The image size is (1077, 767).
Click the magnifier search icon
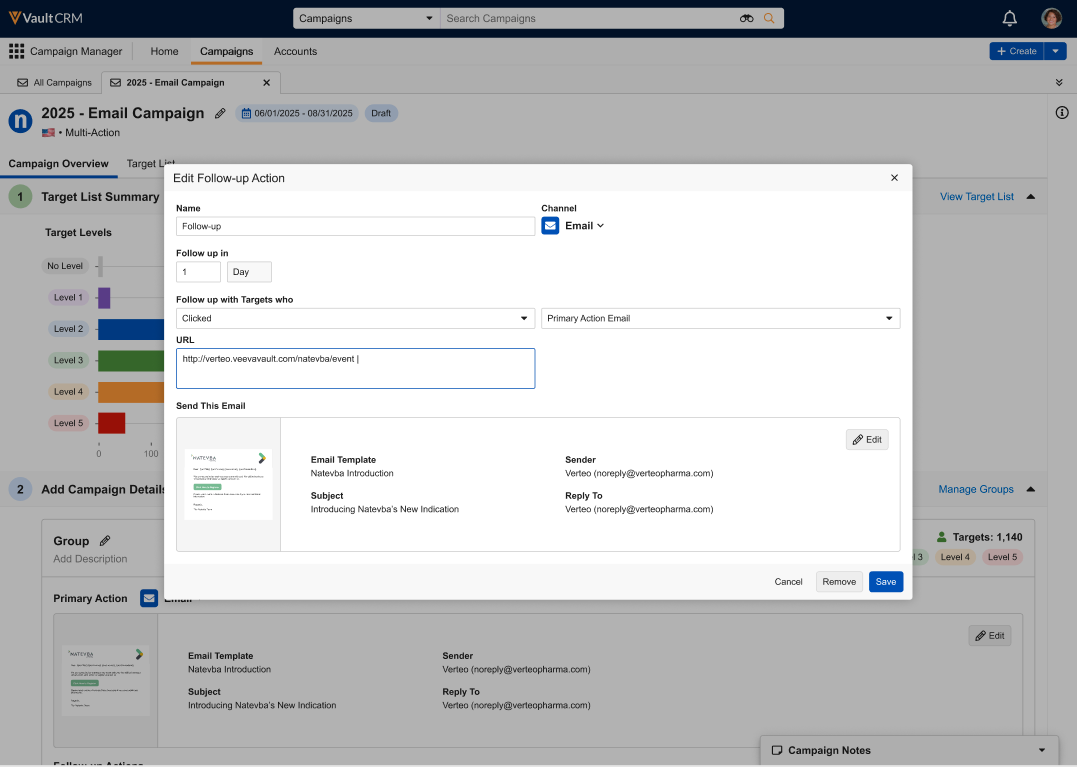pyautogui.click(x=769, y=18)
